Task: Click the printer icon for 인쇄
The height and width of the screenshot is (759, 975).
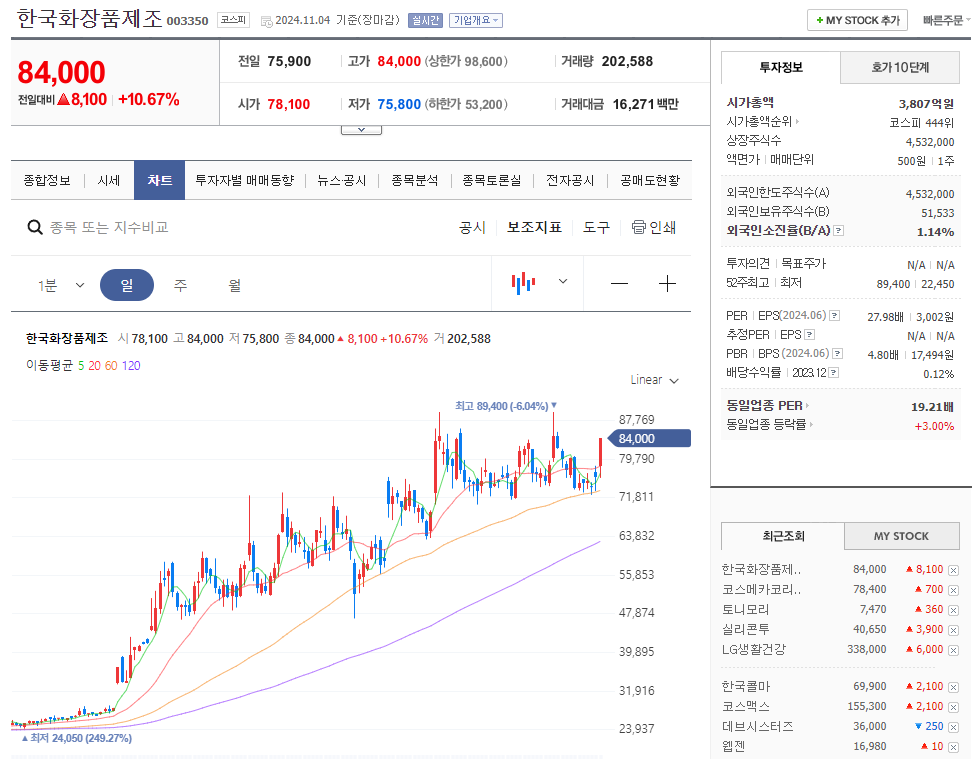Action: [639, 227]
